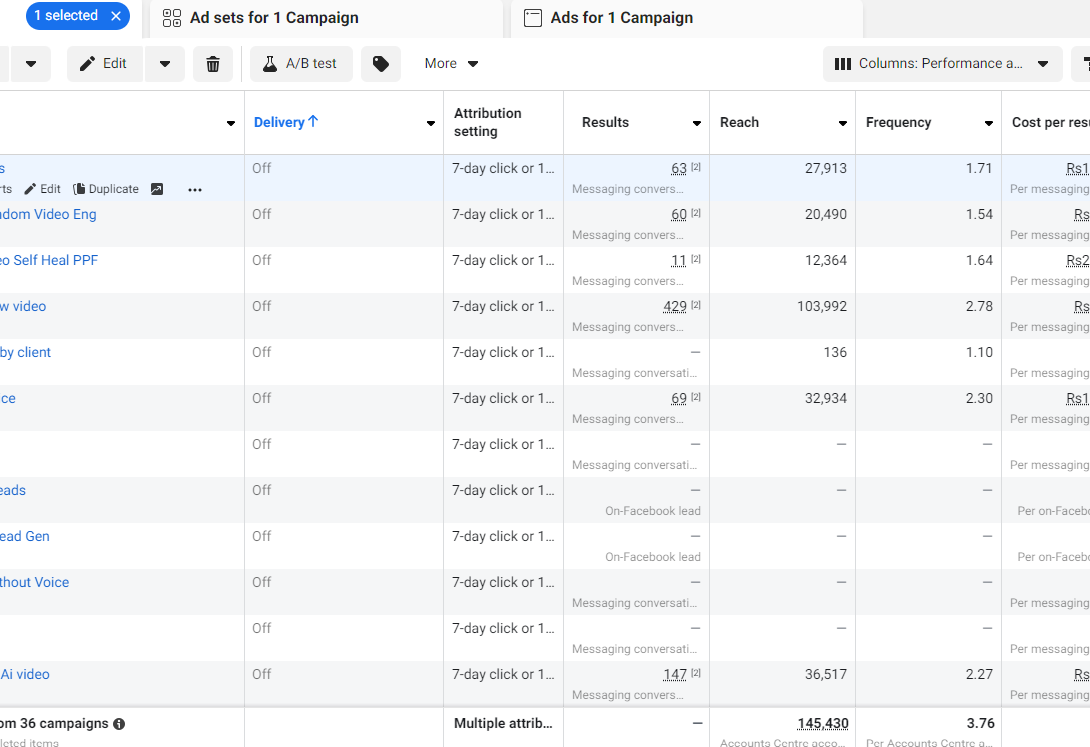Sort by Delivery column header

pyautogui.click(x=279, y=122)
